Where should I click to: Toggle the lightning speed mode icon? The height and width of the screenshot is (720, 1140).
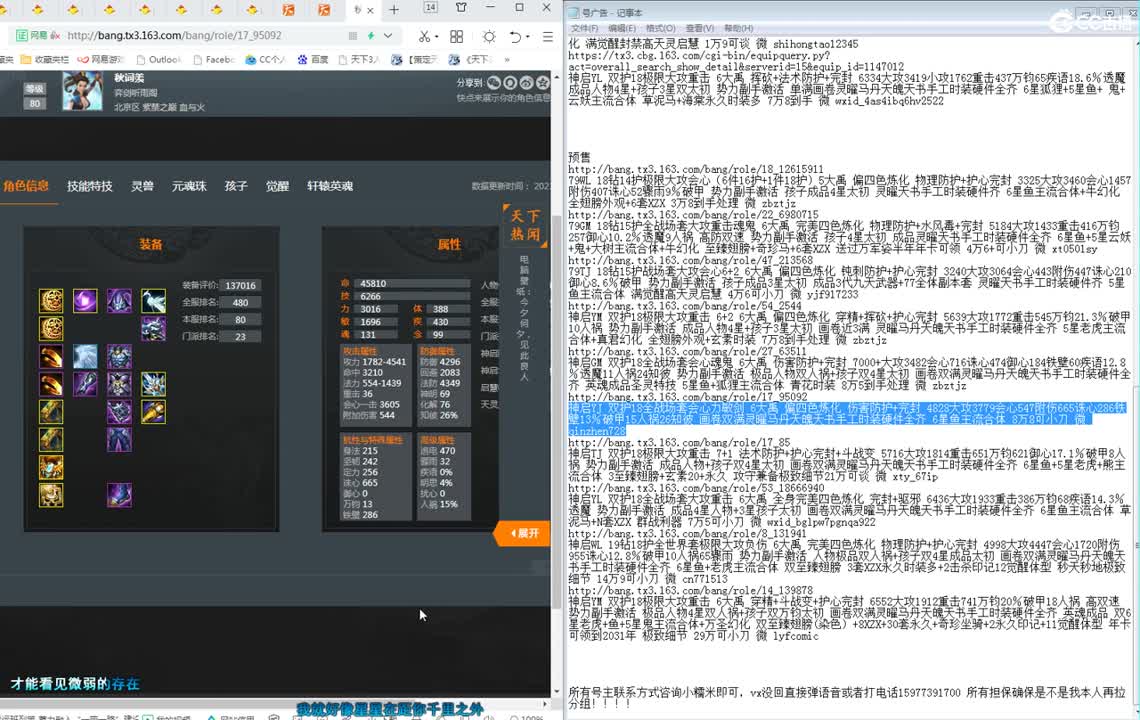(371, 36)
